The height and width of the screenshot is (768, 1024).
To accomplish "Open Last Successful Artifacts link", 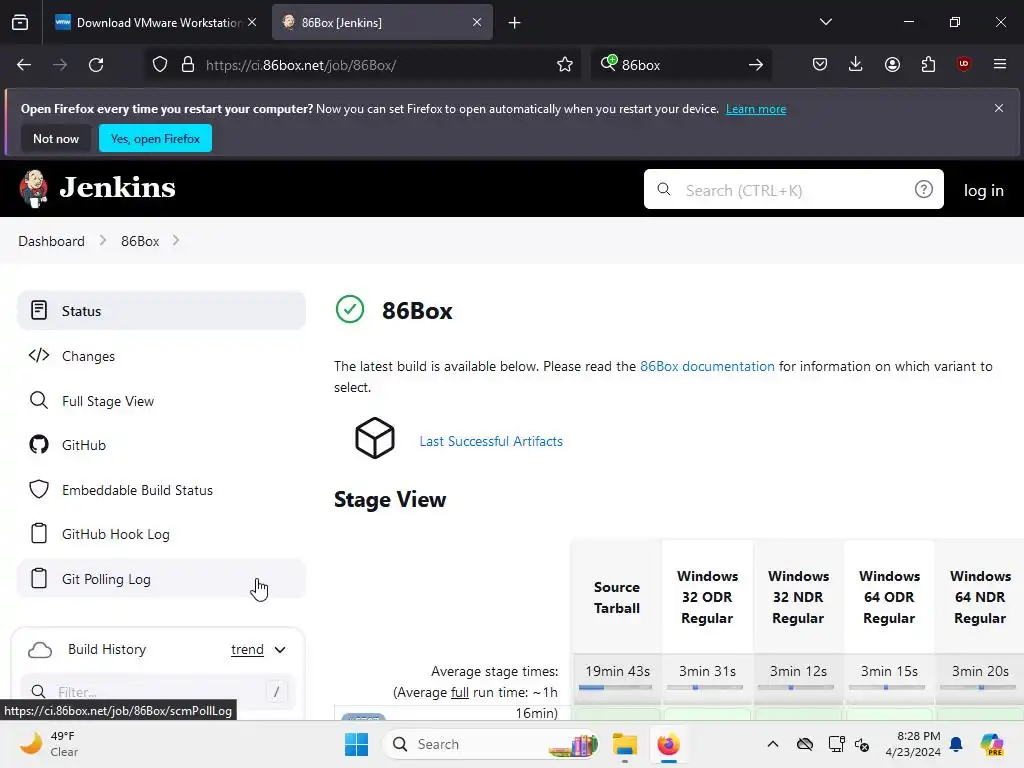I will tap(491, 441).
